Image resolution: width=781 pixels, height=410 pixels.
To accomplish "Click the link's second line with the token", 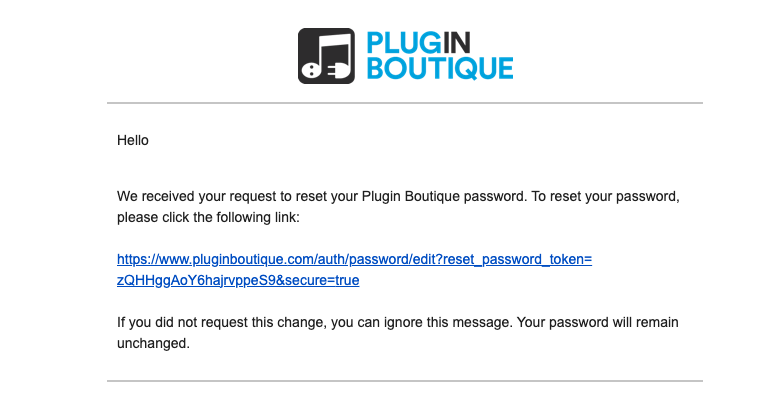I will pos(238,281).
